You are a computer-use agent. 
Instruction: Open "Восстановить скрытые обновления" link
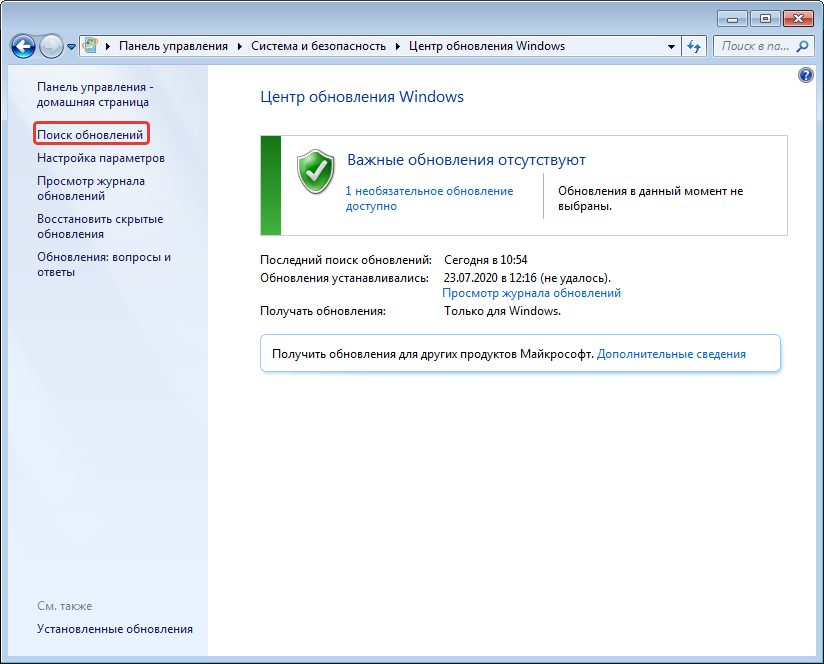(x=100, y=226)
